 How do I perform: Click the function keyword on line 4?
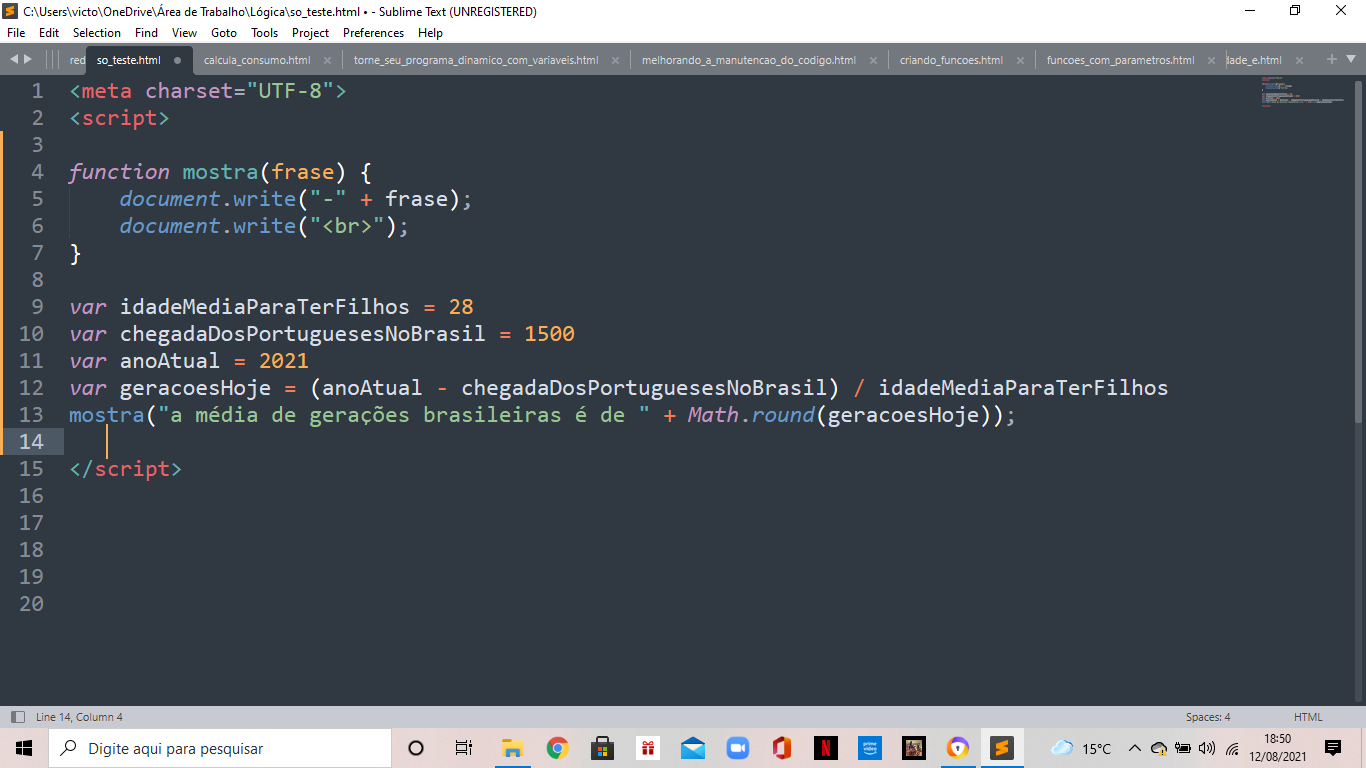119,172
